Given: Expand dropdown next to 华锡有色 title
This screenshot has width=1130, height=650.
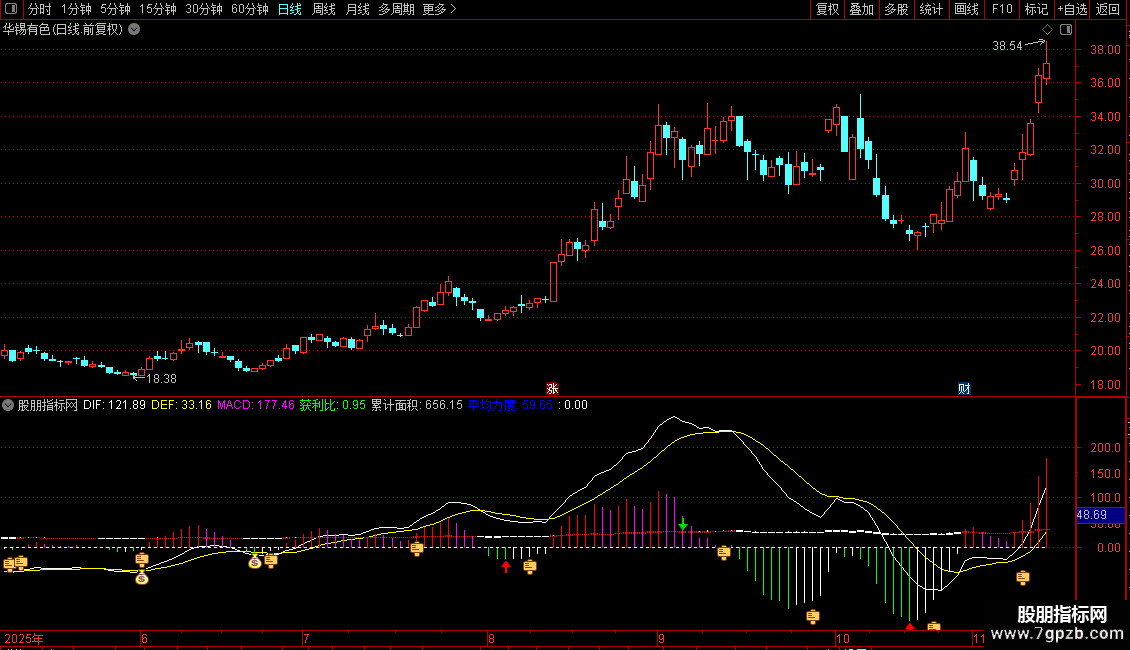Looking at the screenshot, I should [134, 30].
